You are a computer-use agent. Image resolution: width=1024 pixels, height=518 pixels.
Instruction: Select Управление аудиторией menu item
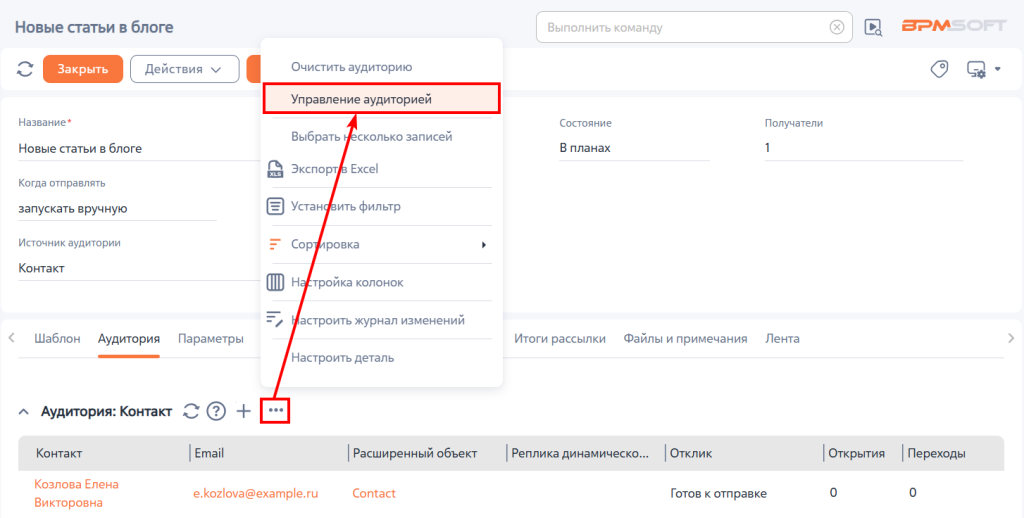pos(382,99)
